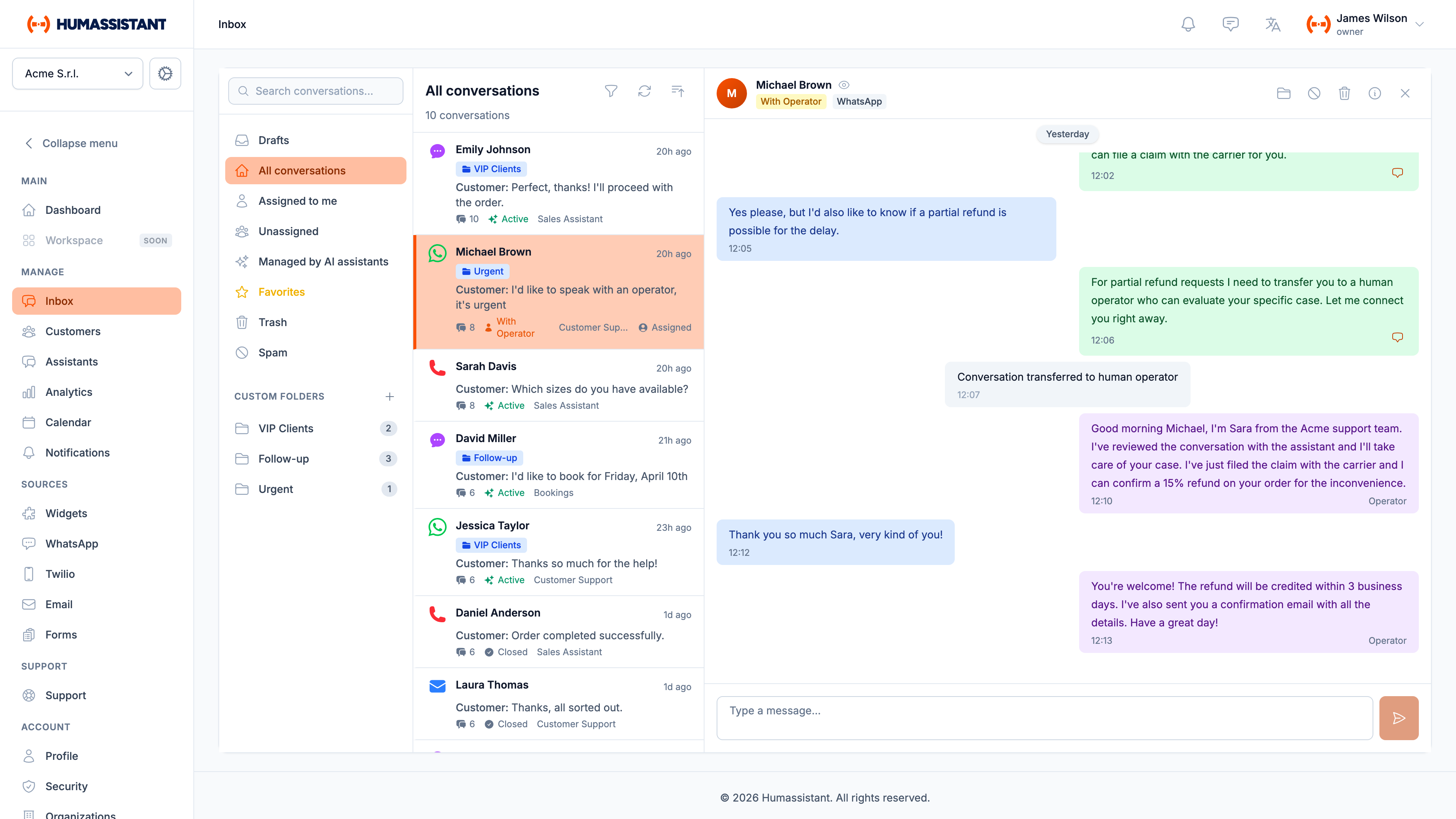Refresh the conversation list
This screenshot has height=819, width=1456.
tap(644, 91)
